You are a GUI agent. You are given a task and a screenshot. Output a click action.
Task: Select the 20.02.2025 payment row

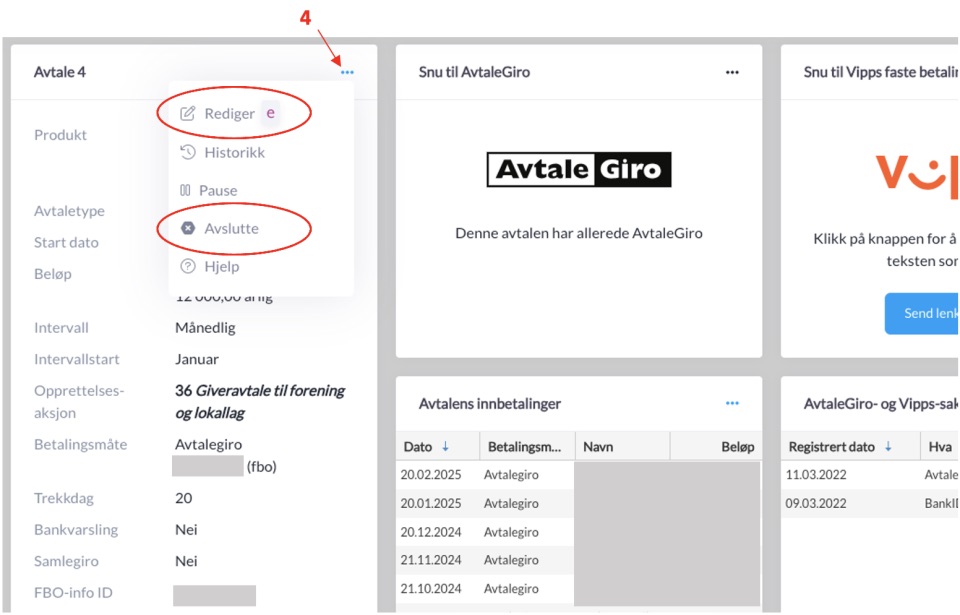(431, 475)
